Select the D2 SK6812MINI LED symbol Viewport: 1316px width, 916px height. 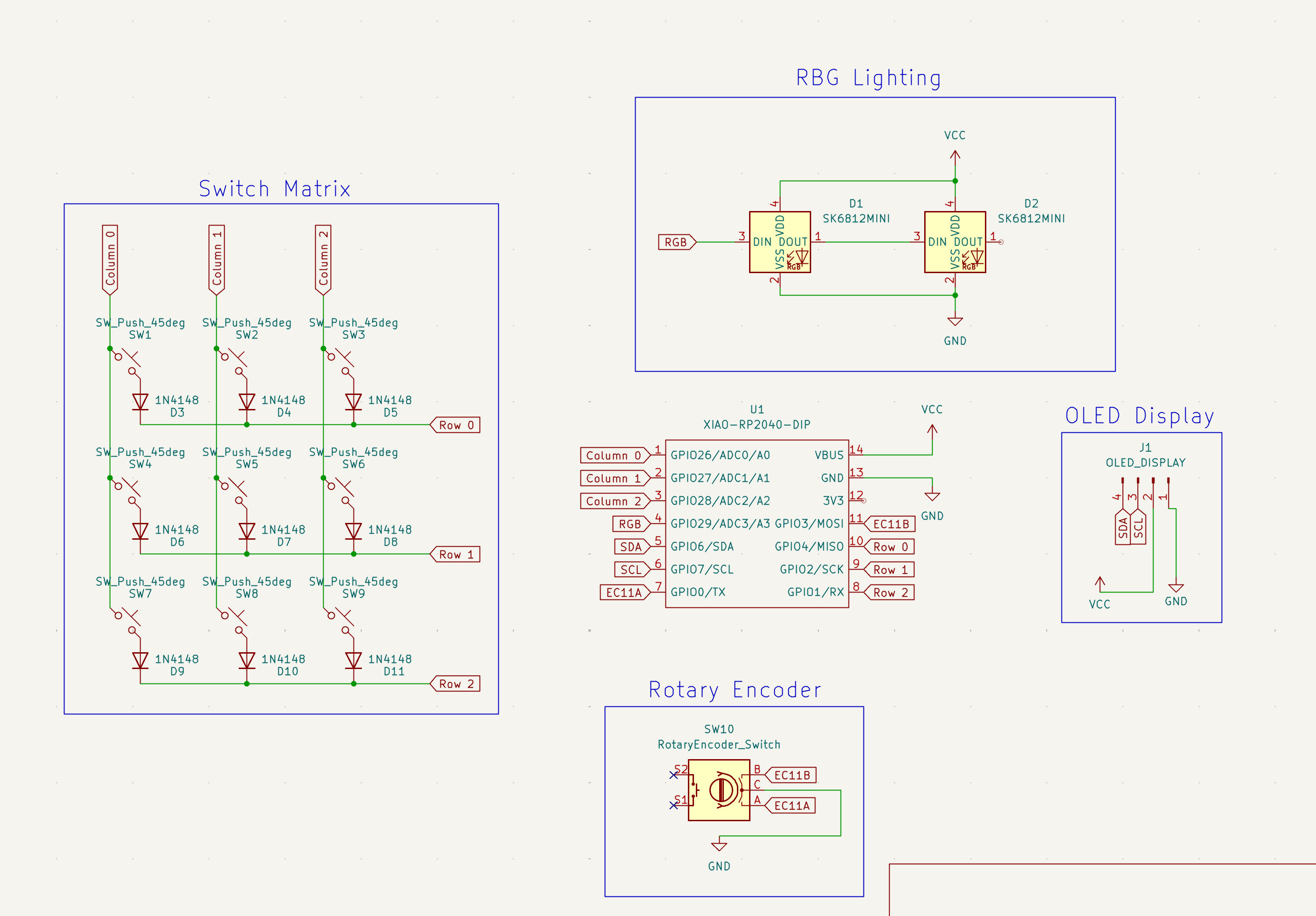click(x=955, y=242)
